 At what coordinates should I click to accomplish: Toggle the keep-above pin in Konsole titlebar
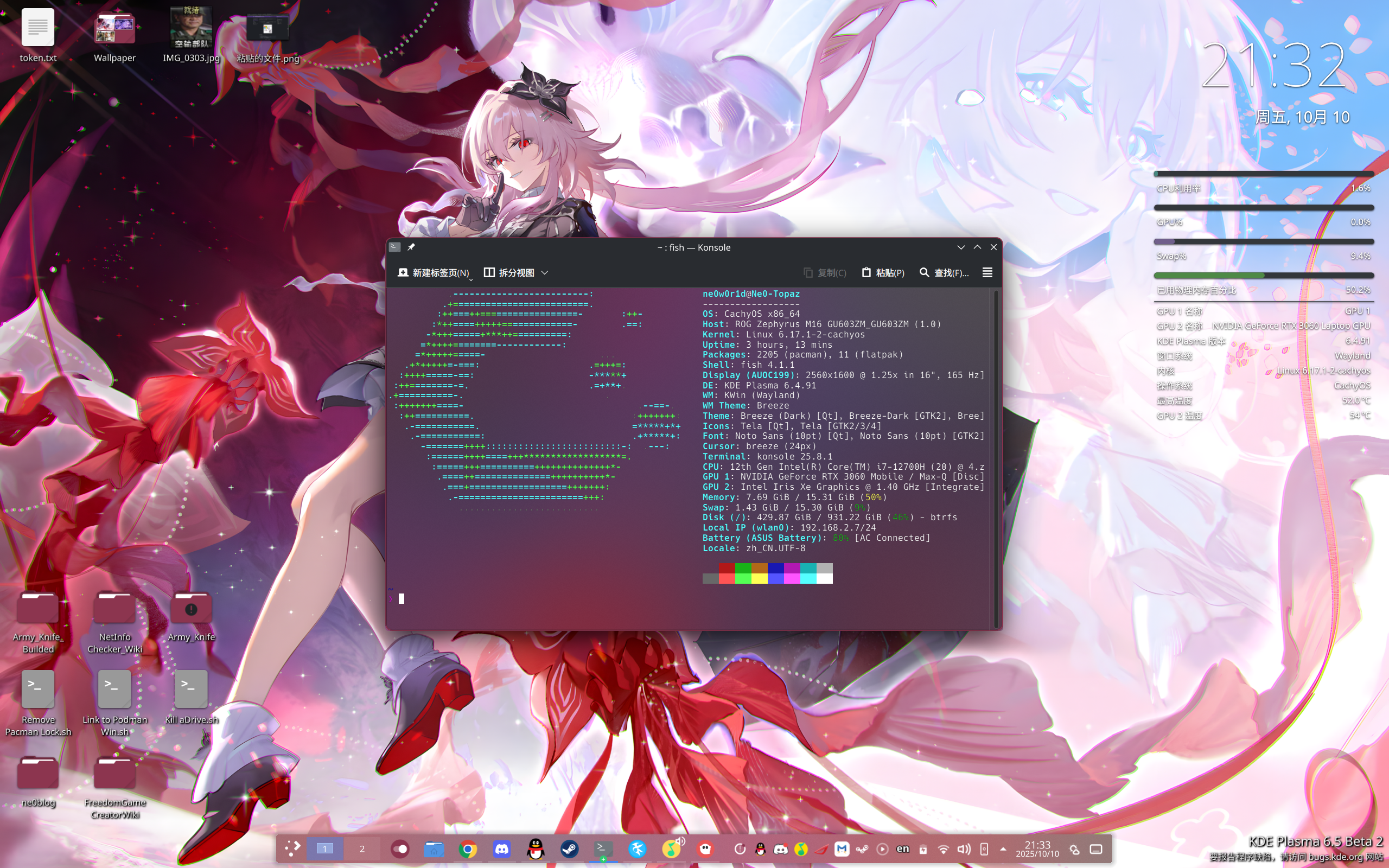[x=411, y=247]
